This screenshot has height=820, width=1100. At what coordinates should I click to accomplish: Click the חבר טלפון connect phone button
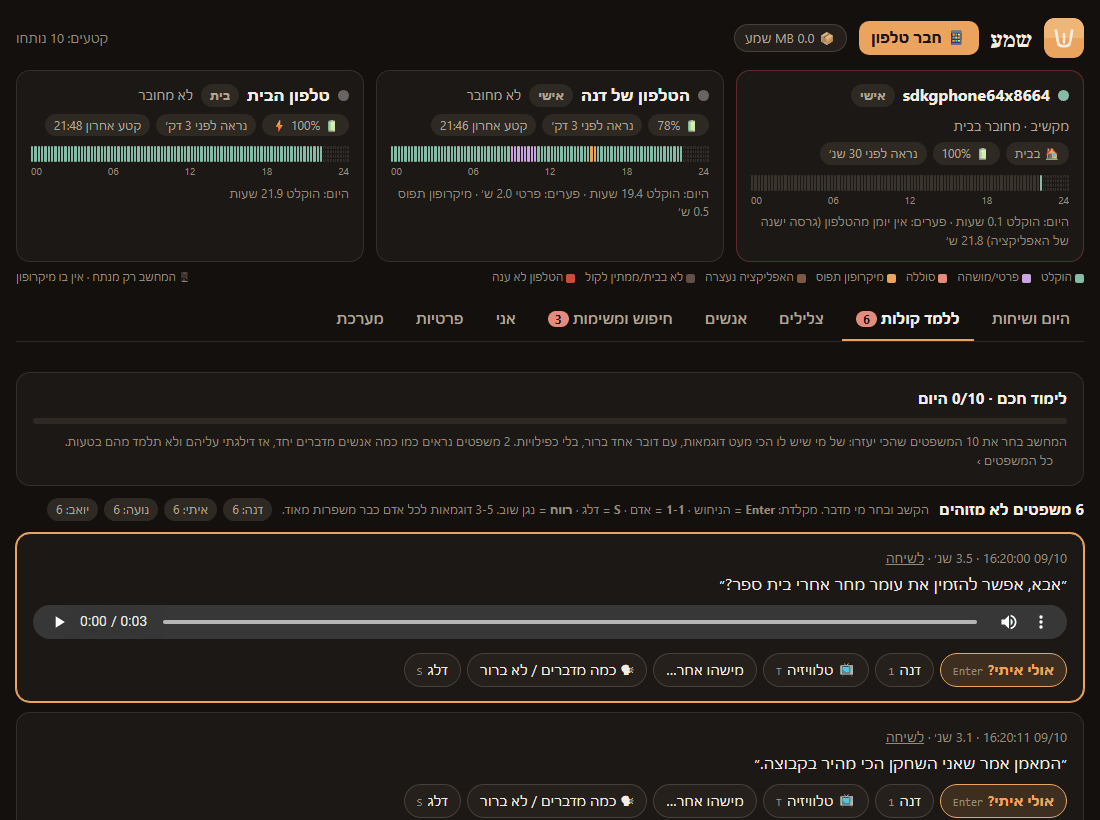point(918,38)
